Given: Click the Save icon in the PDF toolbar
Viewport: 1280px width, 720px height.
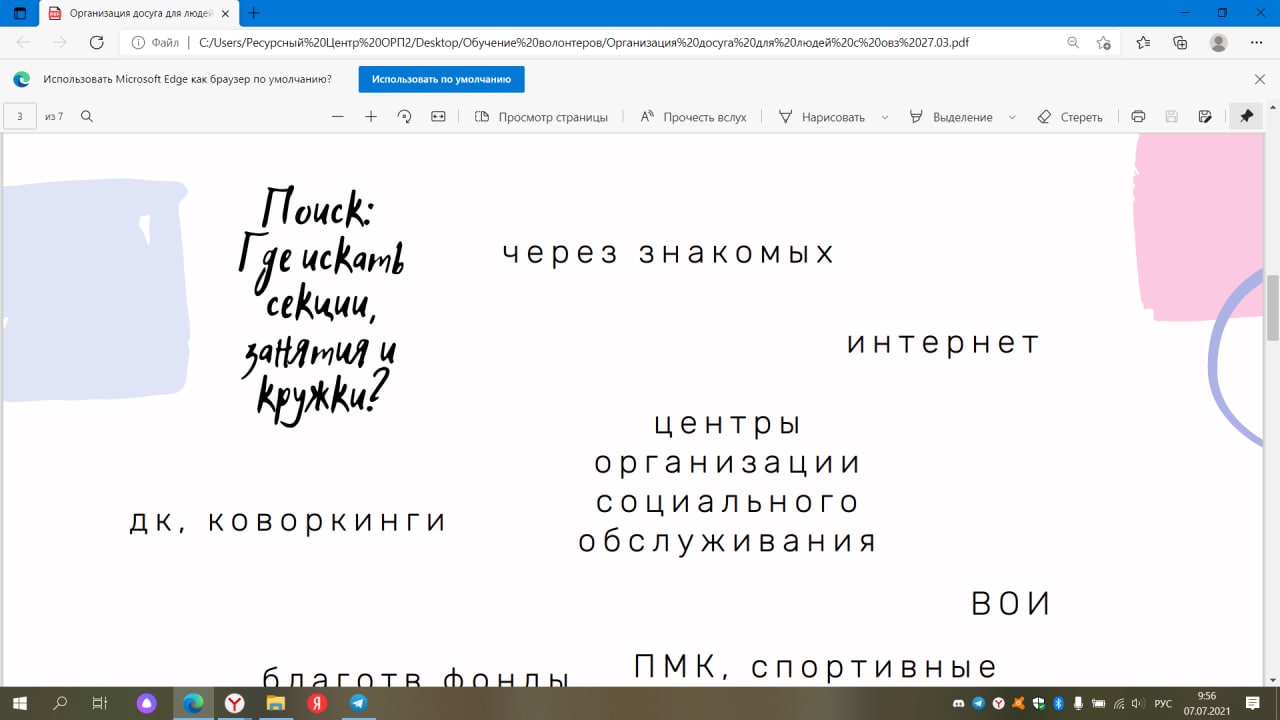Looking at the screenshot, I should click(x=1172, y=116).
